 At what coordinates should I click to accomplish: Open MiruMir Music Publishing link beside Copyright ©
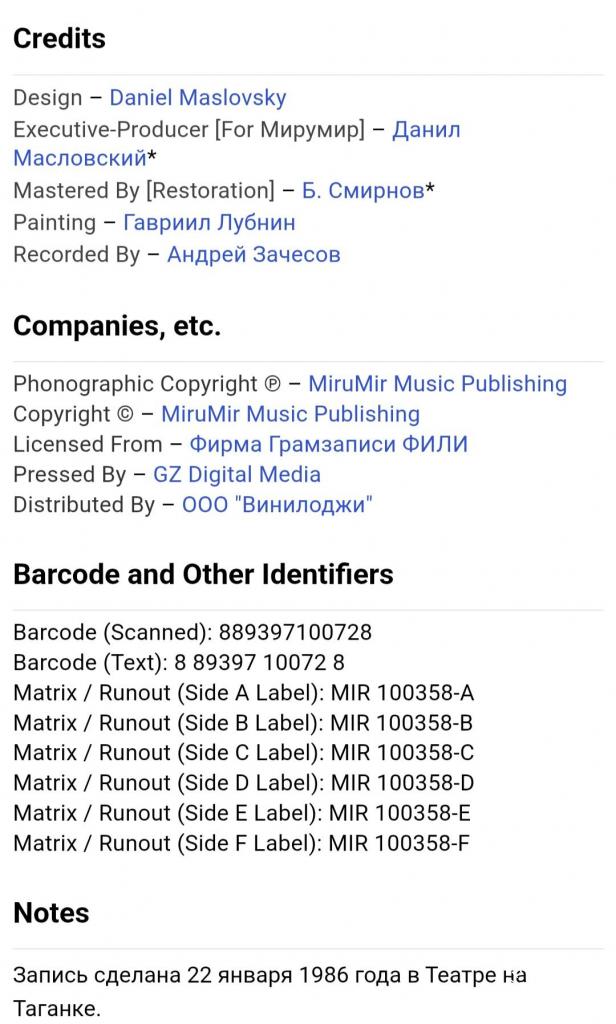tap(290, 414)
